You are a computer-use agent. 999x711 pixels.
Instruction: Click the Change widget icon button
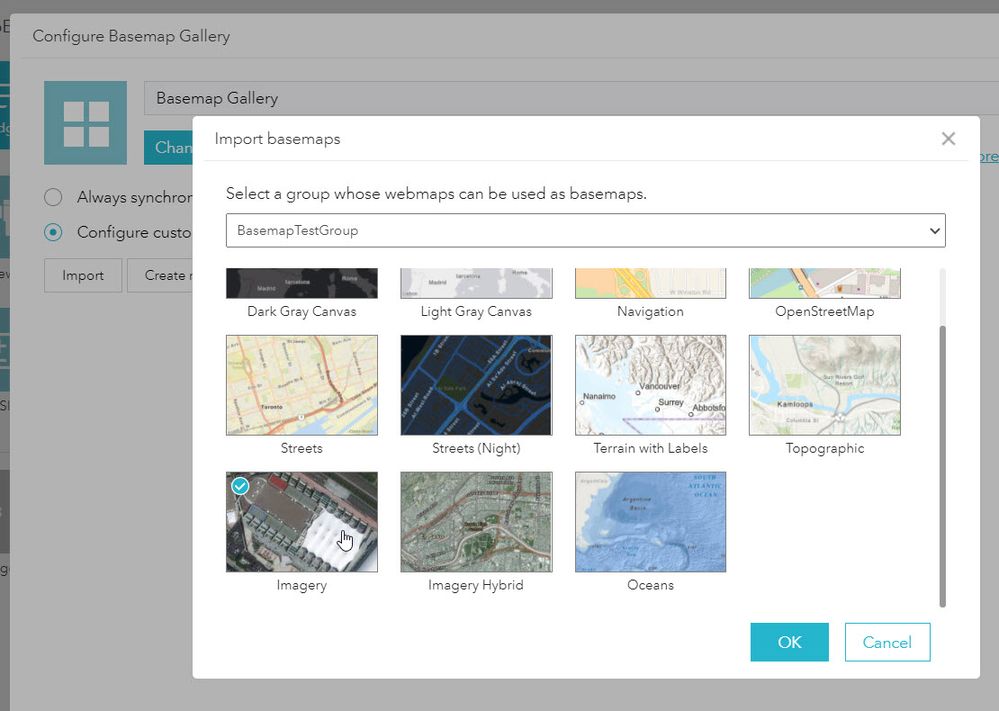169,148
